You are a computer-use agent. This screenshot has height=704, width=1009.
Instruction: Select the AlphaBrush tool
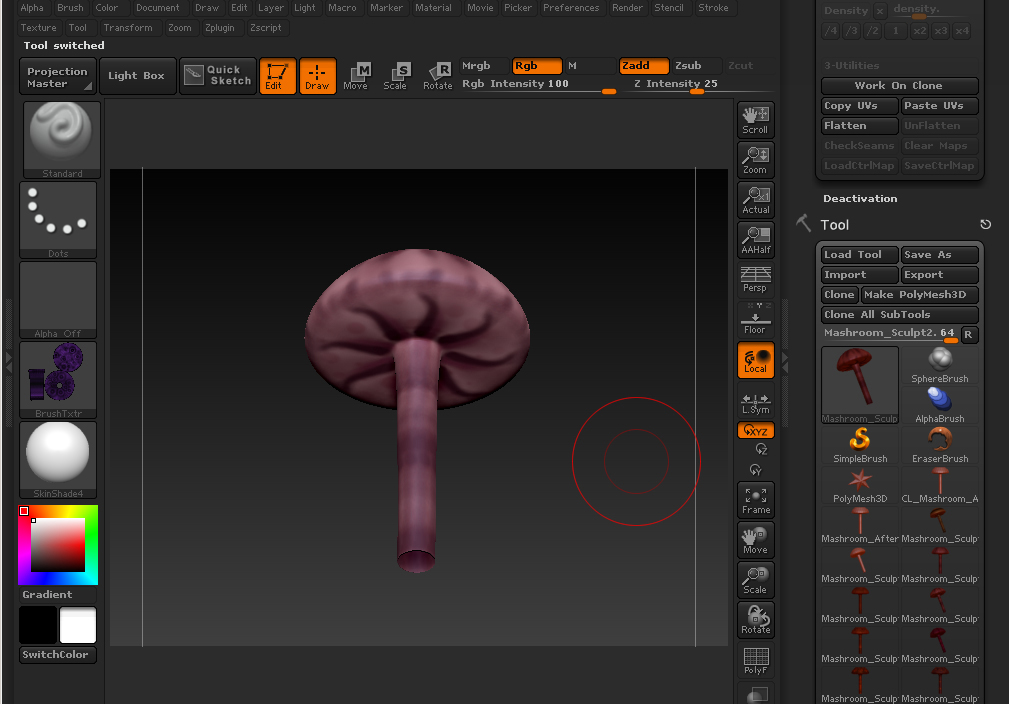[940, 405]
